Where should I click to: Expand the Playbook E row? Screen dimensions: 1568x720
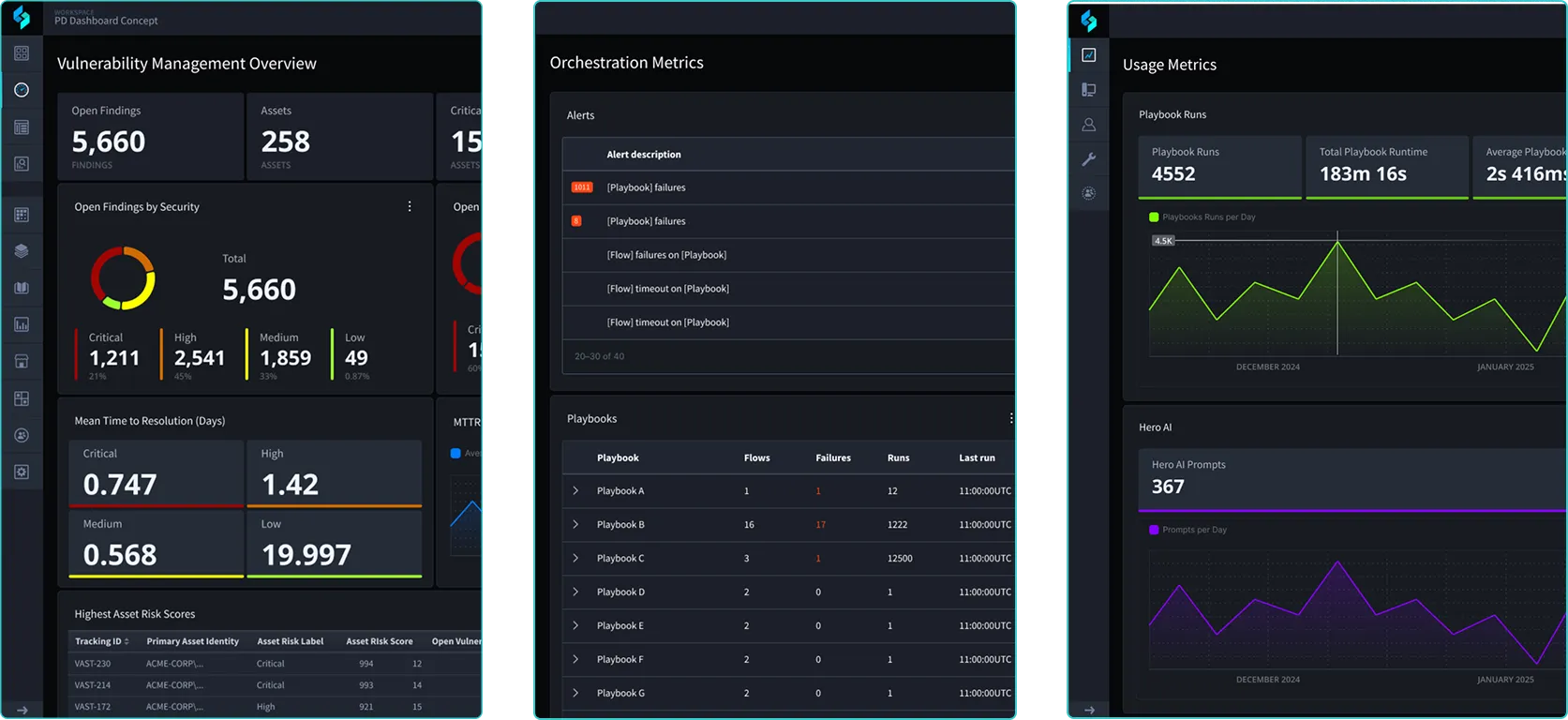pyautogui.click(x=575, y=625)
